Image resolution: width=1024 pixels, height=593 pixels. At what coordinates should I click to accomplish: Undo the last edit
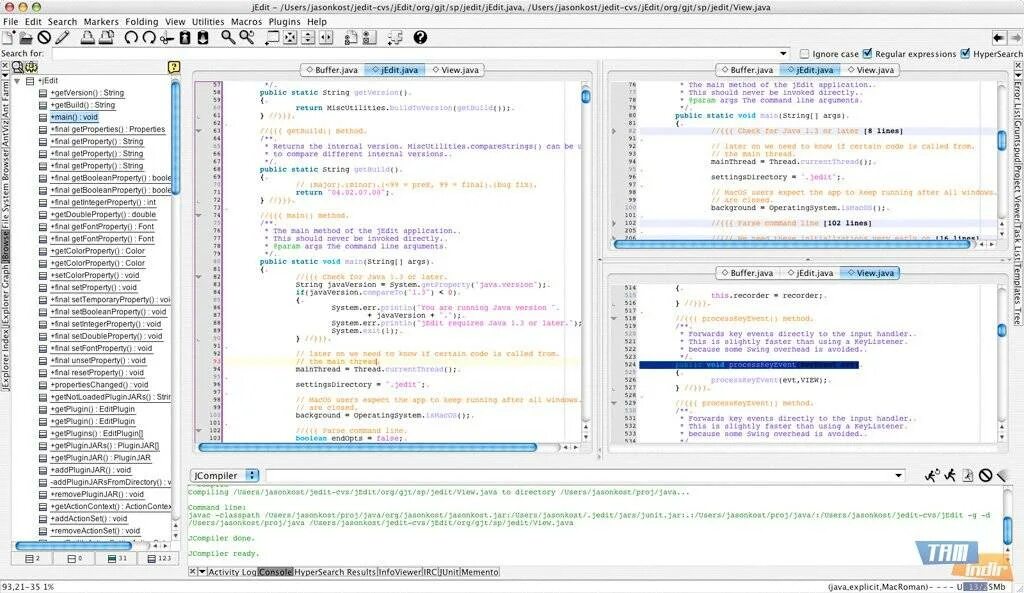pyautogui.click(x=131, y=37)
